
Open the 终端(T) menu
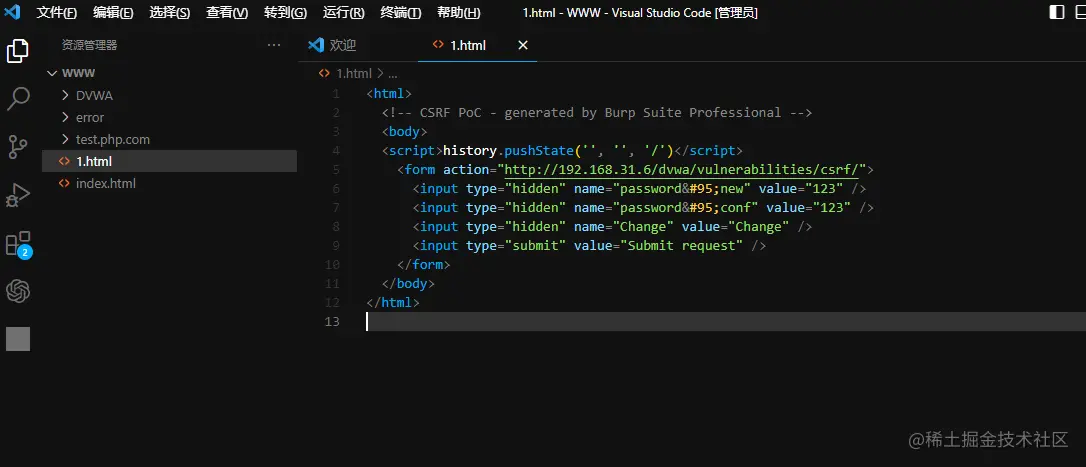click(401, 12)
